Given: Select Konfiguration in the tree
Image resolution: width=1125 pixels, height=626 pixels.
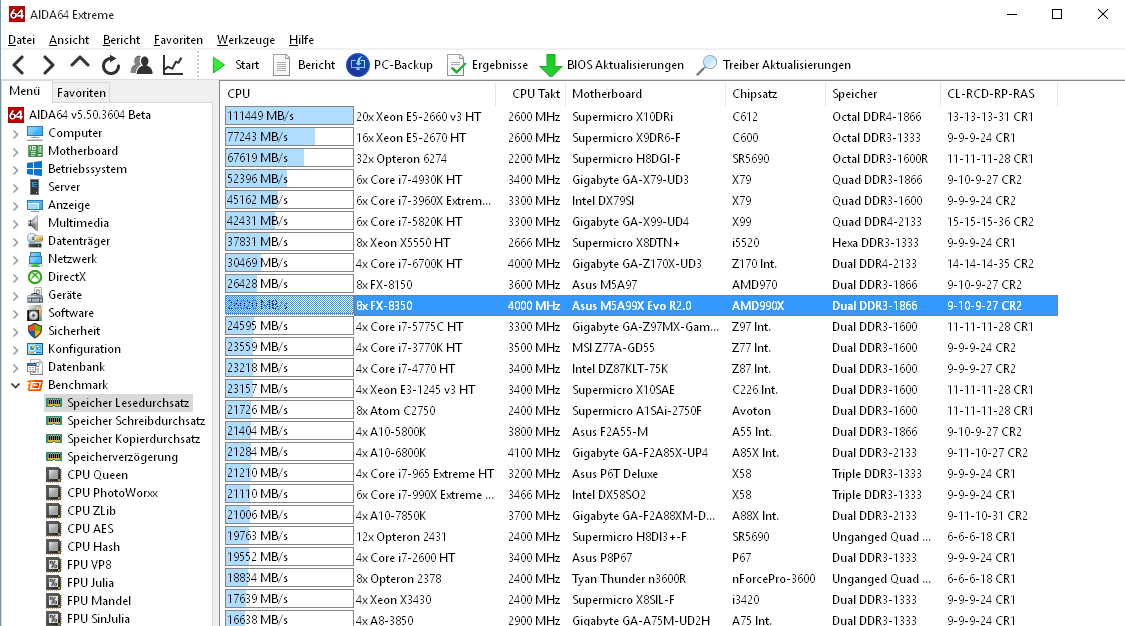Looking at the screenshot, I should click(x=75, y=349).
